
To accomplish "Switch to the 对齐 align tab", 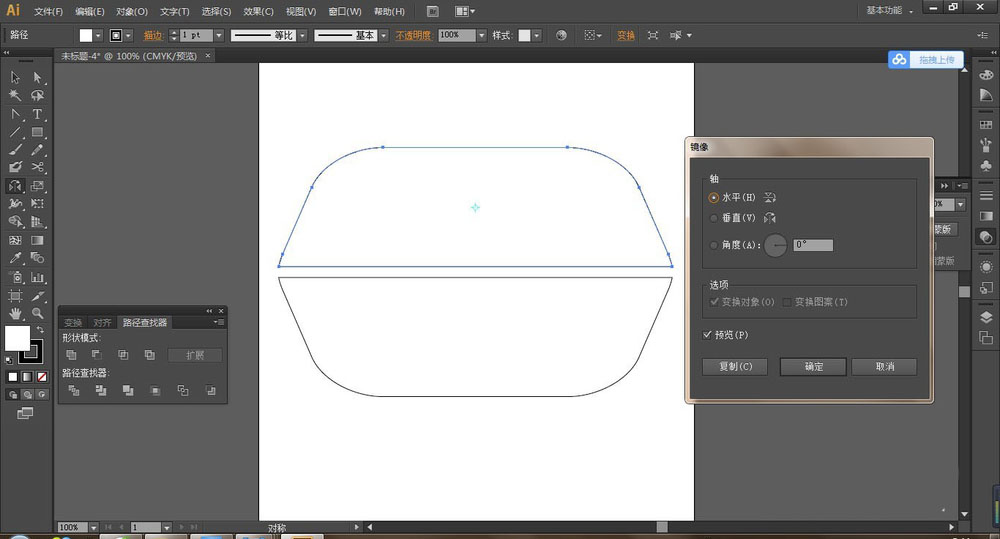I will tap(102, 323).
